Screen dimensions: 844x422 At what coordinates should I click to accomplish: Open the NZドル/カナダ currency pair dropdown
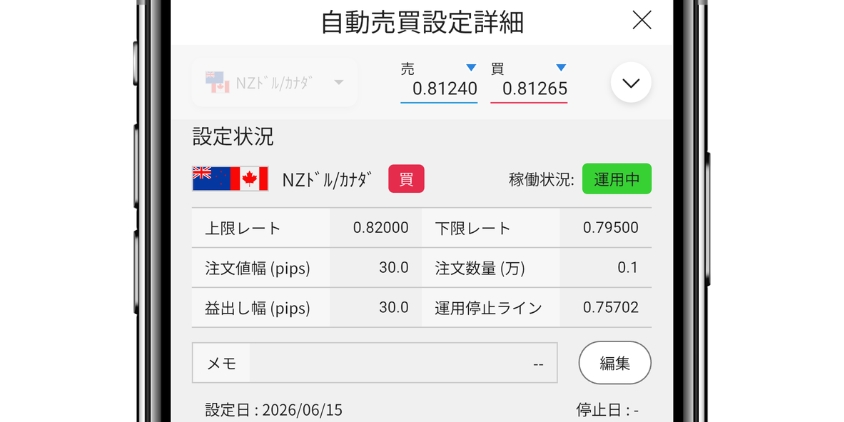pos(275,82)
